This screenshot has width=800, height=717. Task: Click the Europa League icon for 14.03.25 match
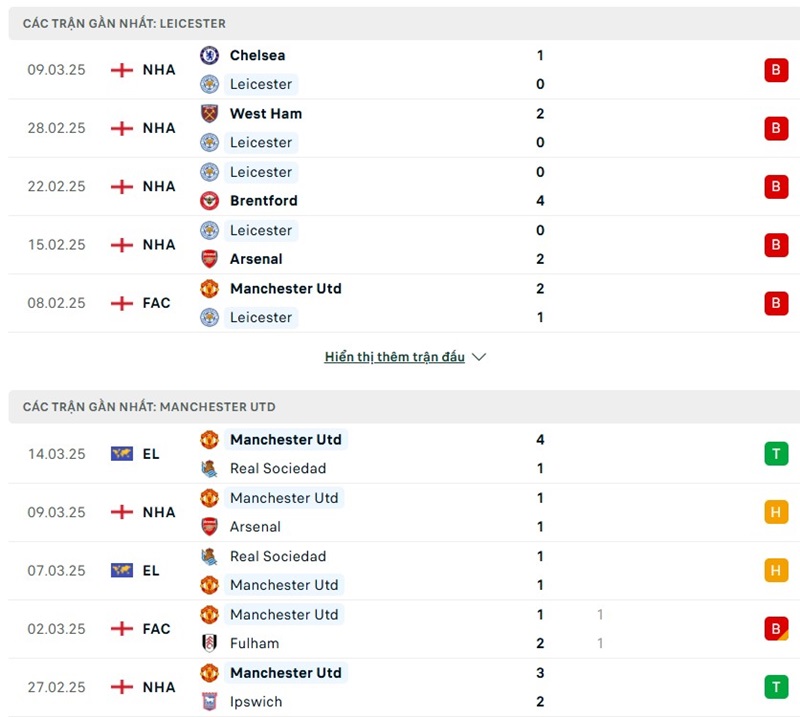pyautogui.click(x=122, y=454)
